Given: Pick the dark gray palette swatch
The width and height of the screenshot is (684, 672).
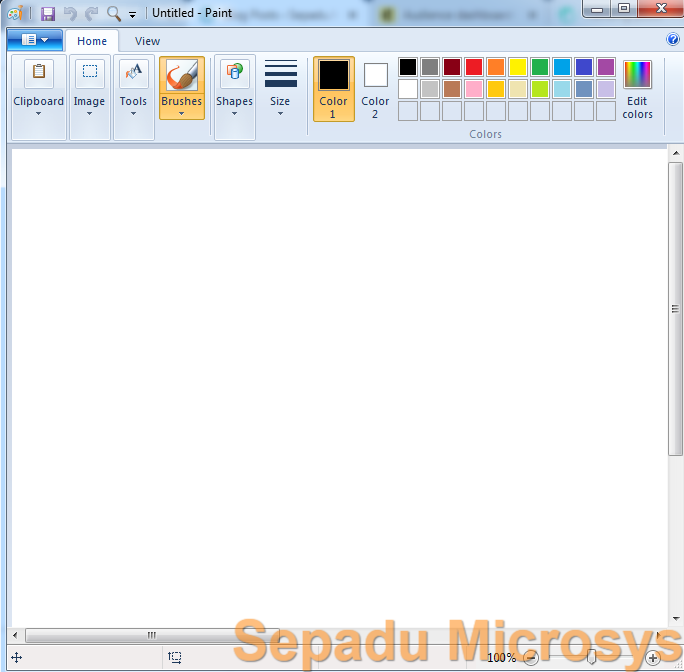Looking at the screenshot, I should [430, 67].
